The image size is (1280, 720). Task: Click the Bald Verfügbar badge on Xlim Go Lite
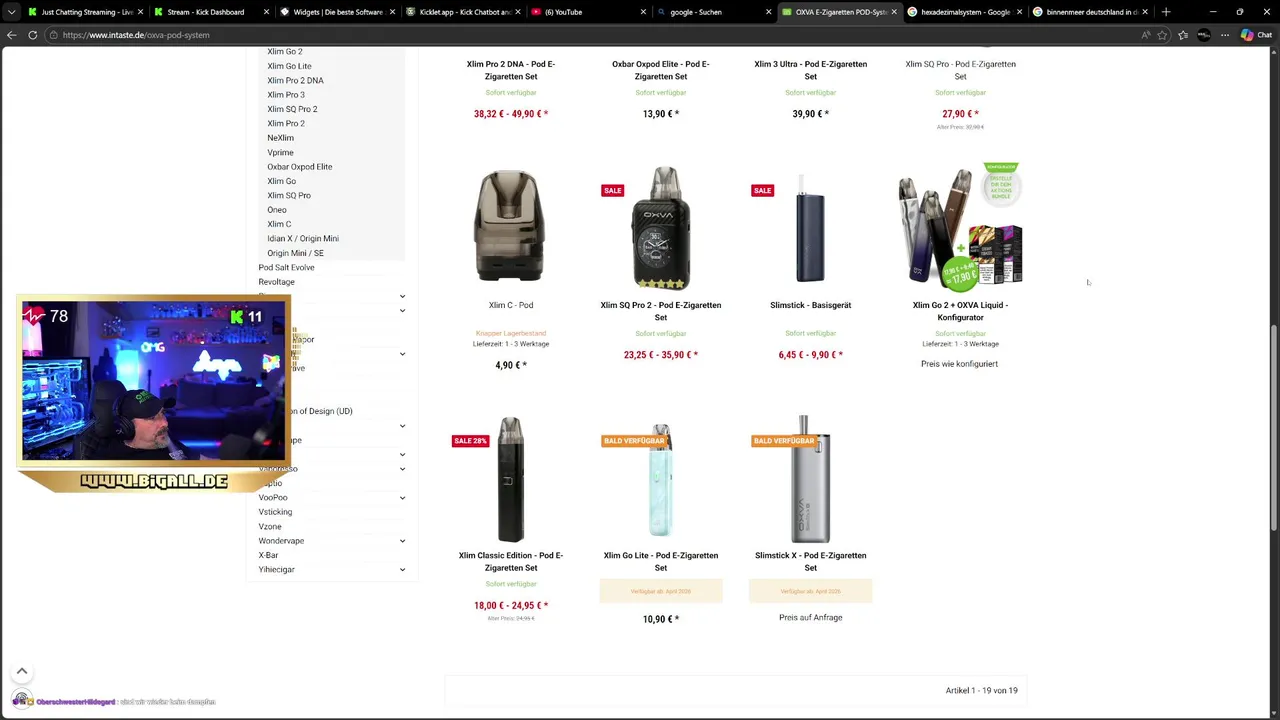pyautogui.click(x=634, y=440)
